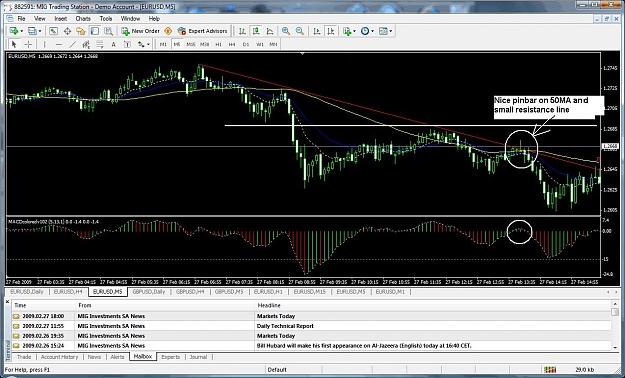Switch to Line Chart view
This screenshot has width=625, height=378.
click(270, 31)
